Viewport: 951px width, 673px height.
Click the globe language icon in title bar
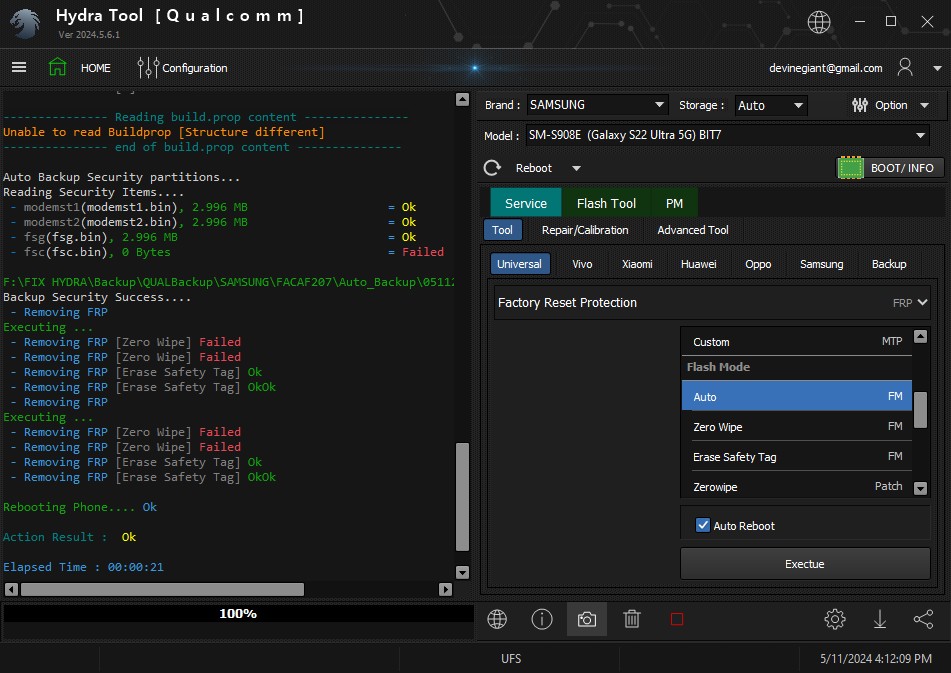click(x=818, y=22)
